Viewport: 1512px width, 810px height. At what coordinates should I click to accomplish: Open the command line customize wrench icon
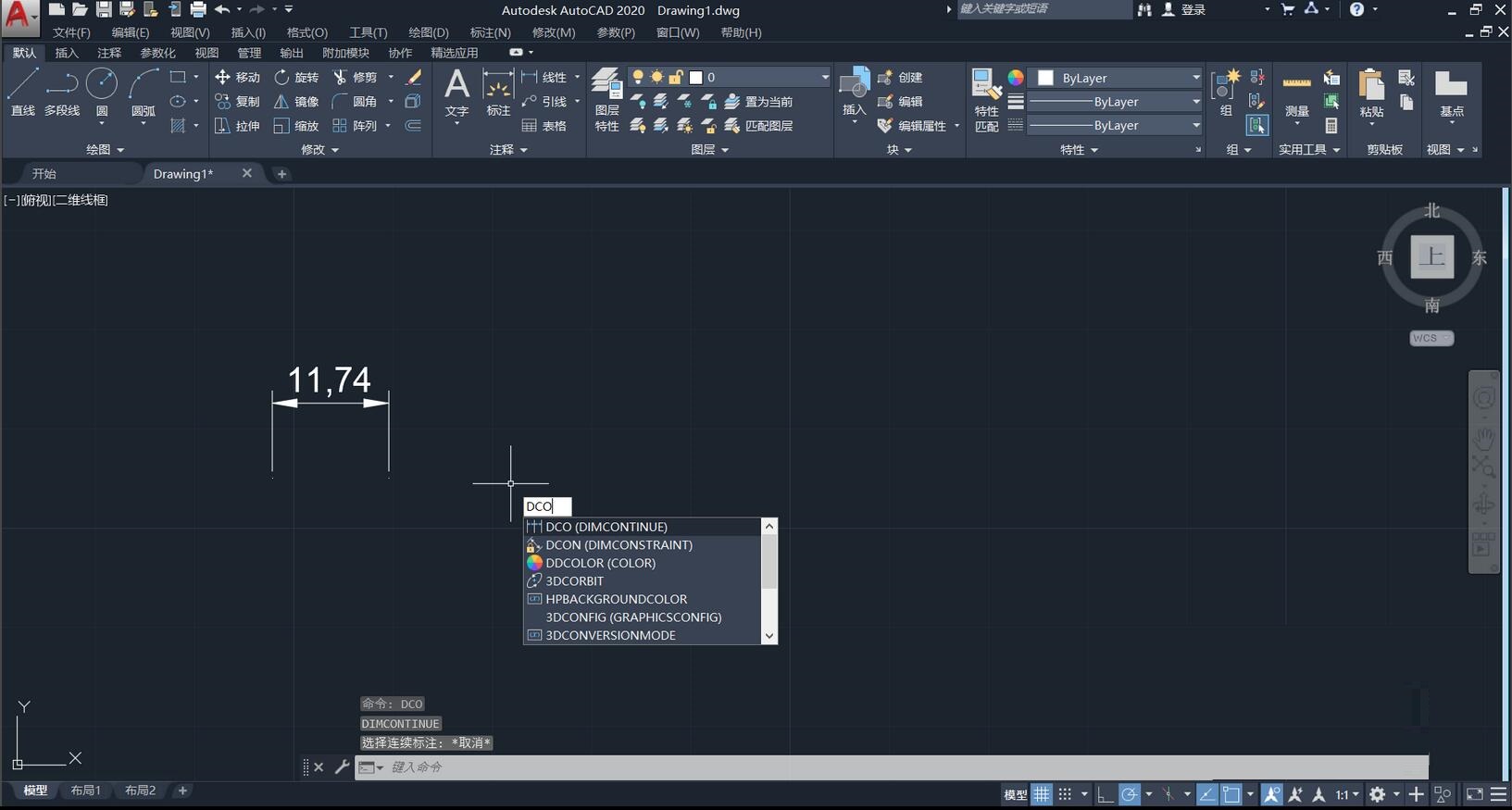click(342, 766)
